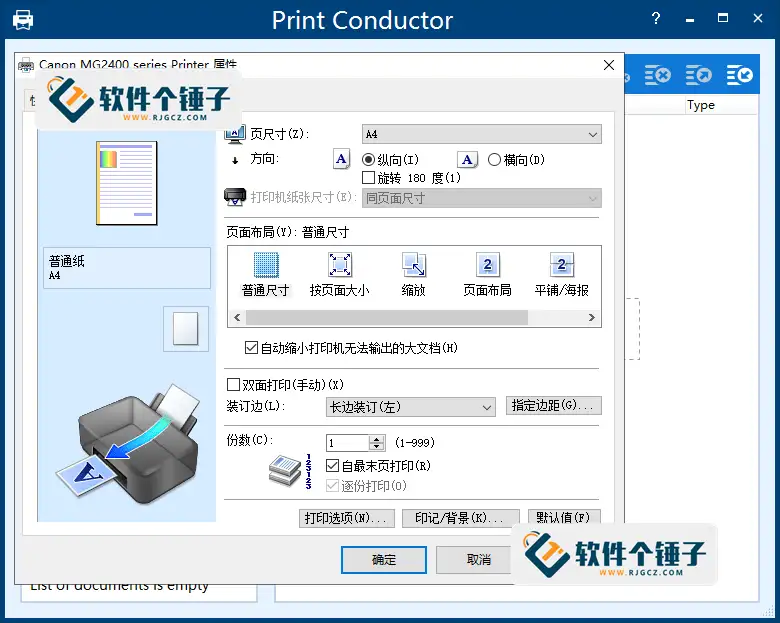Confirm with the 确定 button
Screen dimensions: 780x623
(x=384, y=560)
